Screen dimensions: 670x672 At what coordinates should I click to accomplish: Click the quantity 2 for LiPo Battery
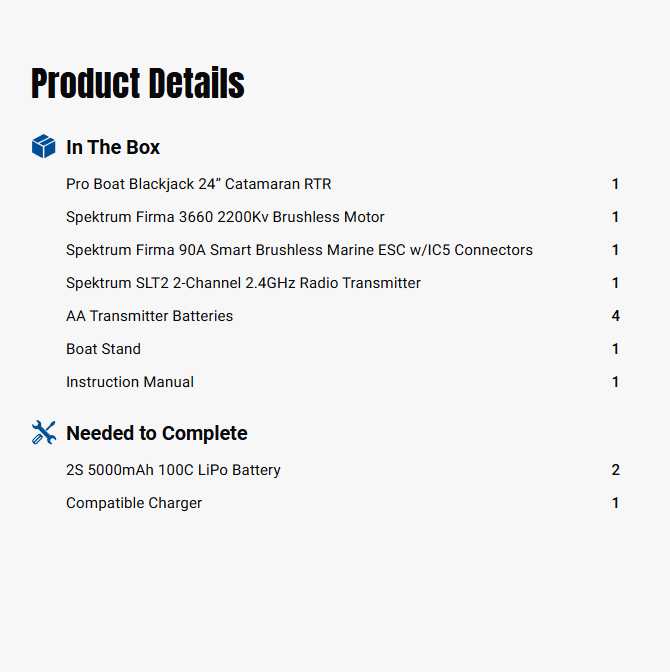(x=616, y=470)
